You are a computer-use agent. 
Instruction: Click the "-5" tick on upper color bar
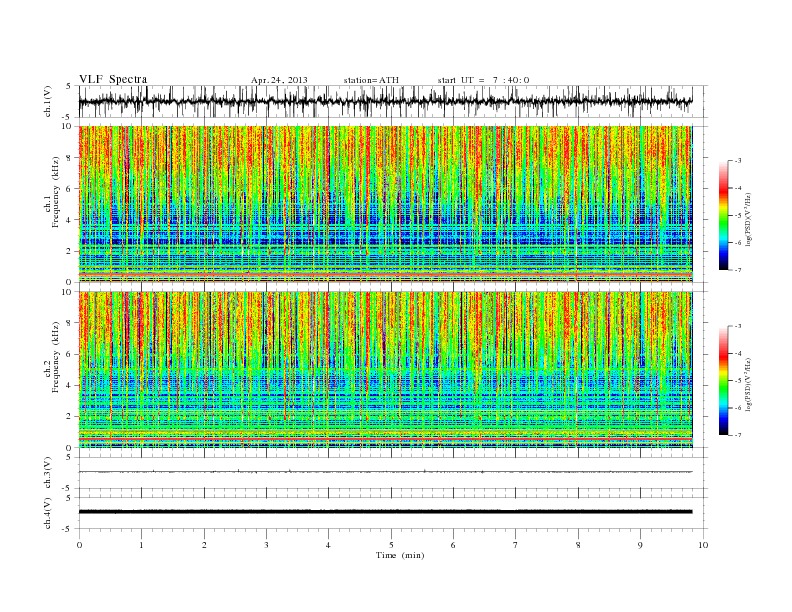(738, 216)
